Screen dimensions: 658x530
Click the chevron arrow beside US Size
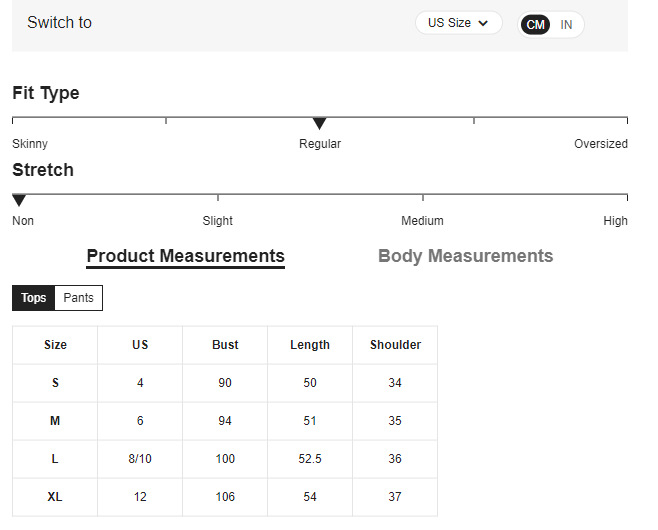(484, 23)
